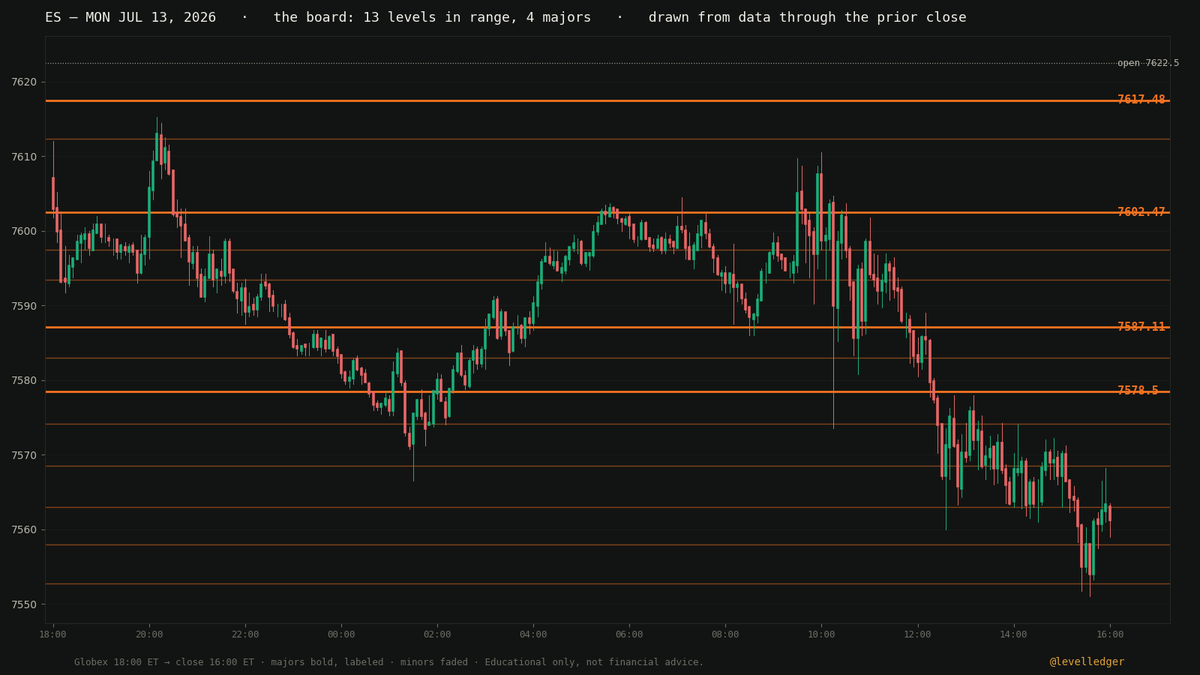1200x675 pixels.
Task: Click the 06:00 time axis label
Action: tap(629, 634)
